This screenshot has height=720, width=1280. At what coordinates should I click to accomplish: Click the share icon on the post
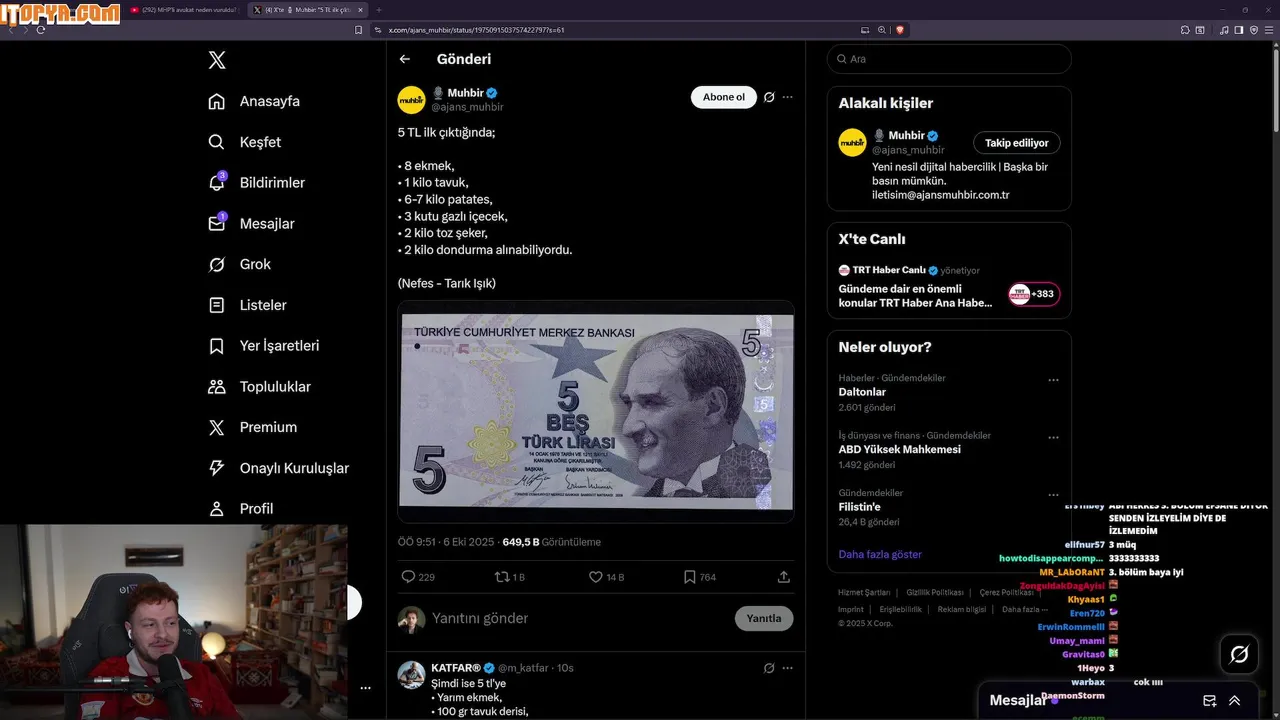(784, 577)
